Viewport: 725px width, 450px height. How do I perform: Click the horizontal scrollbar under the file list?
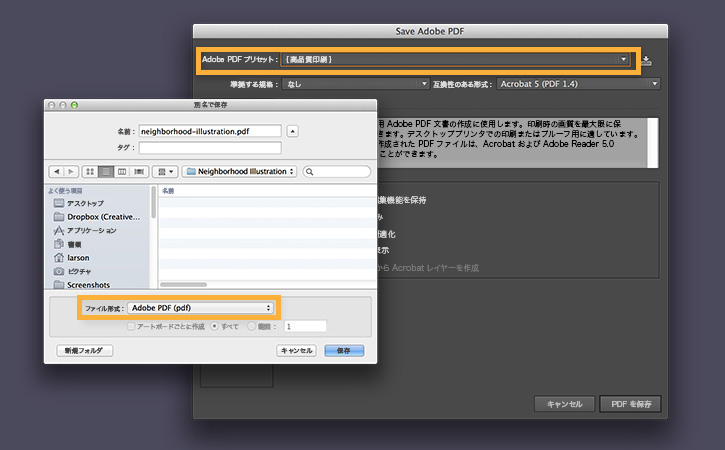pyautogui.click(x=184, y=284)
